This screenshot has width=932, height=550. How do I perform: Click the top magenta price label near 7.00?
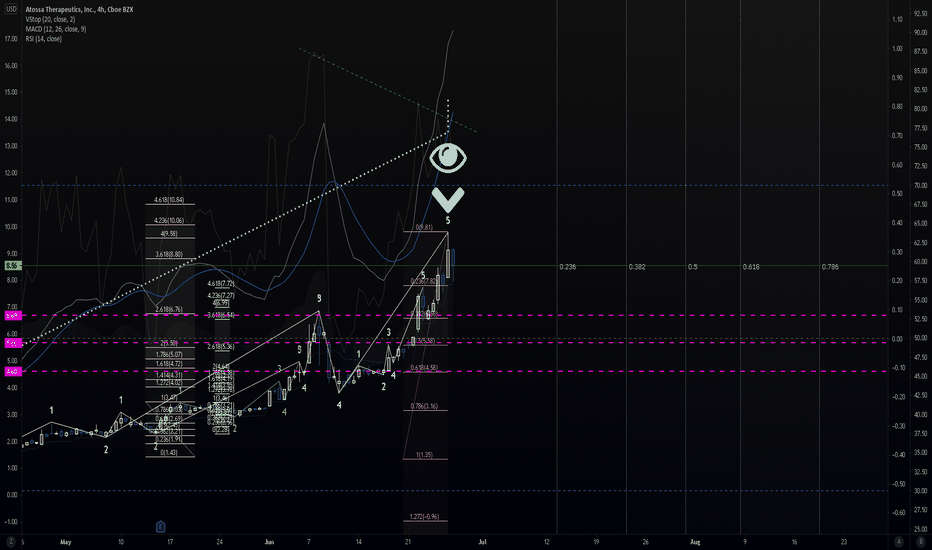point(13,316)
